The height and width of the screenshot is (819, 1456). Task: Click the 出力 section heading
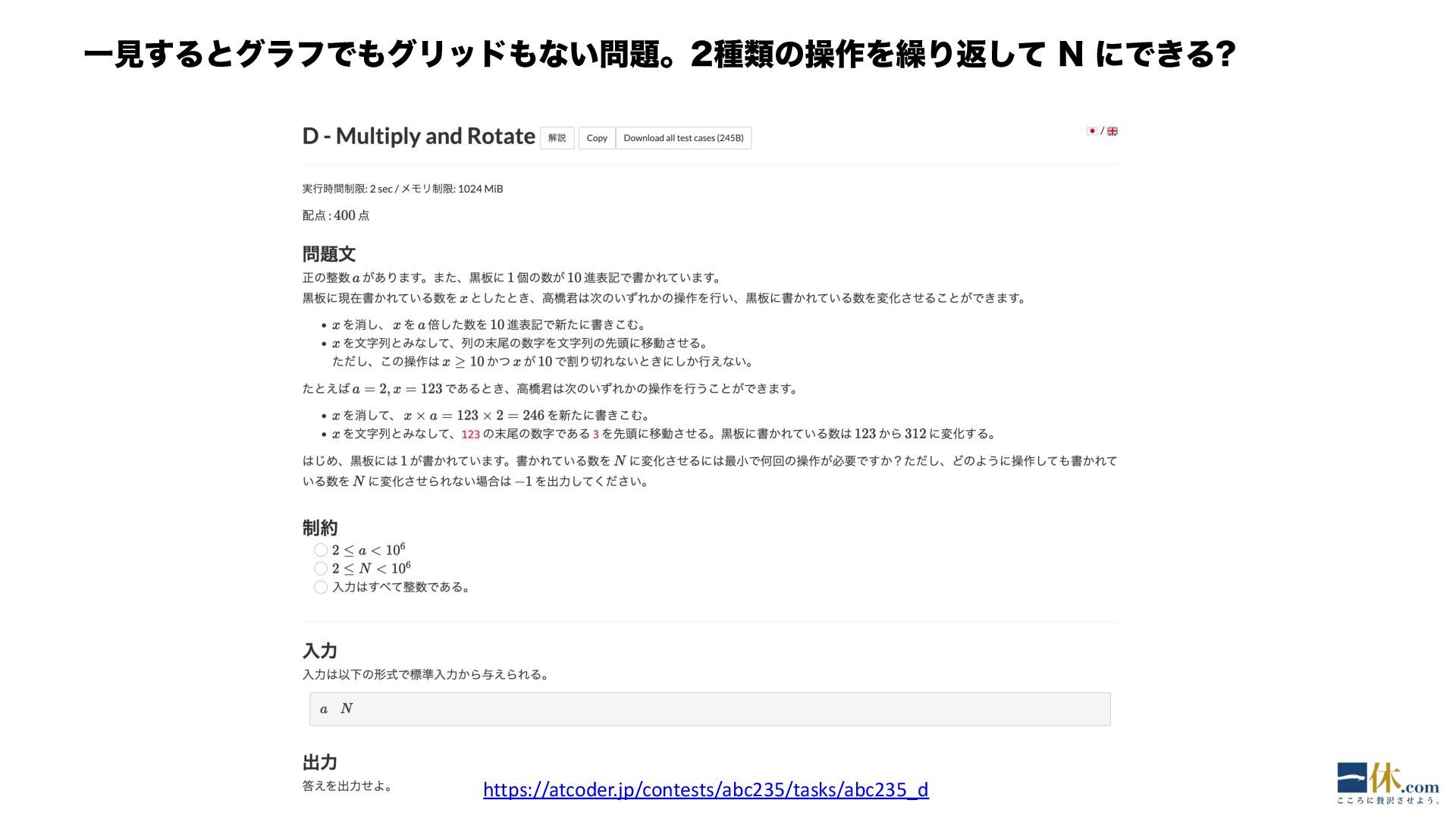[319, 762]
